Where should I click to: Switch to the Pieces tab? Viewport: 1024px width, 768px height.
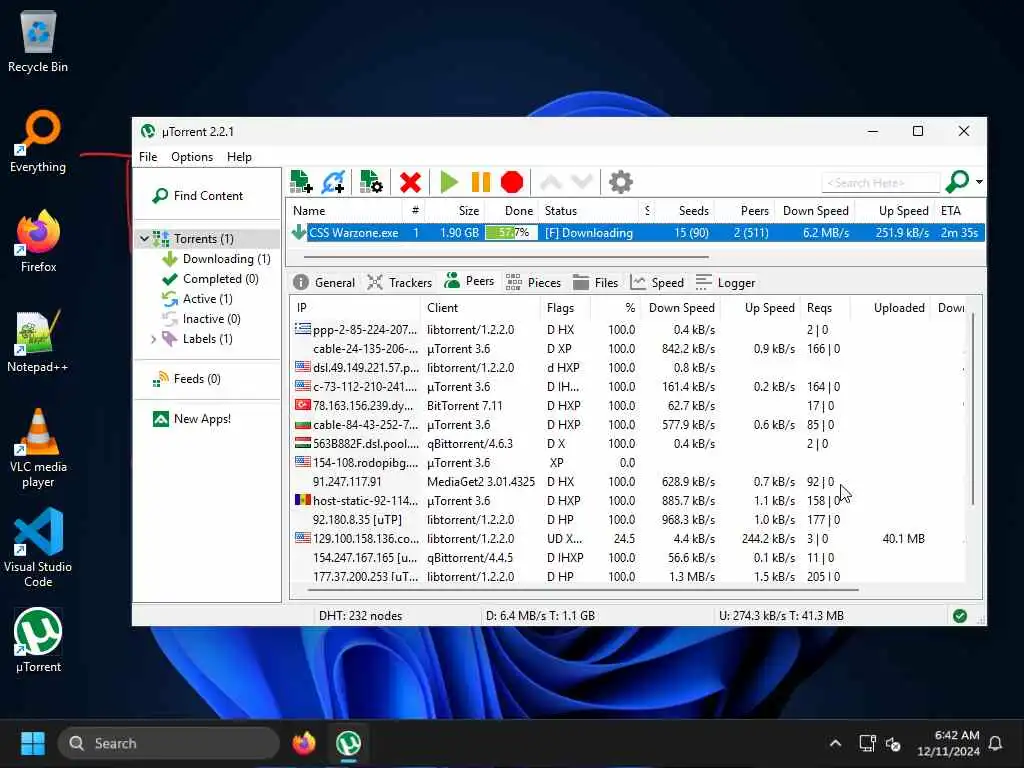click(533, 283)
